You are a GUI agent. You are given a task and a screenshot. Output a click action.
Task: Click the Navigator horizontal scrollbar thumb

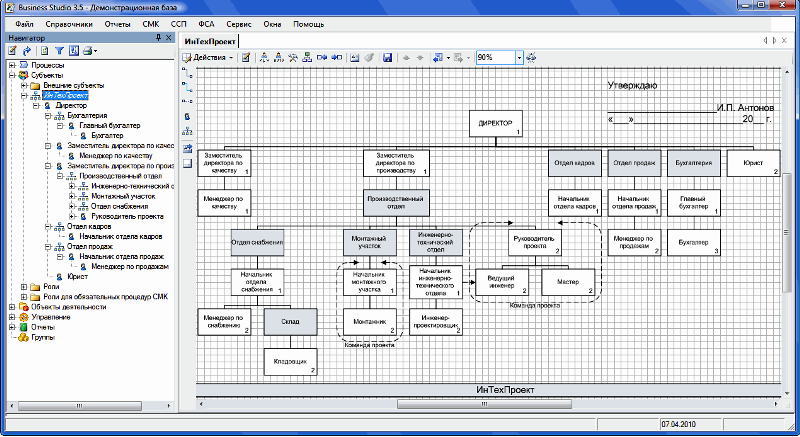tap(80, 406)
